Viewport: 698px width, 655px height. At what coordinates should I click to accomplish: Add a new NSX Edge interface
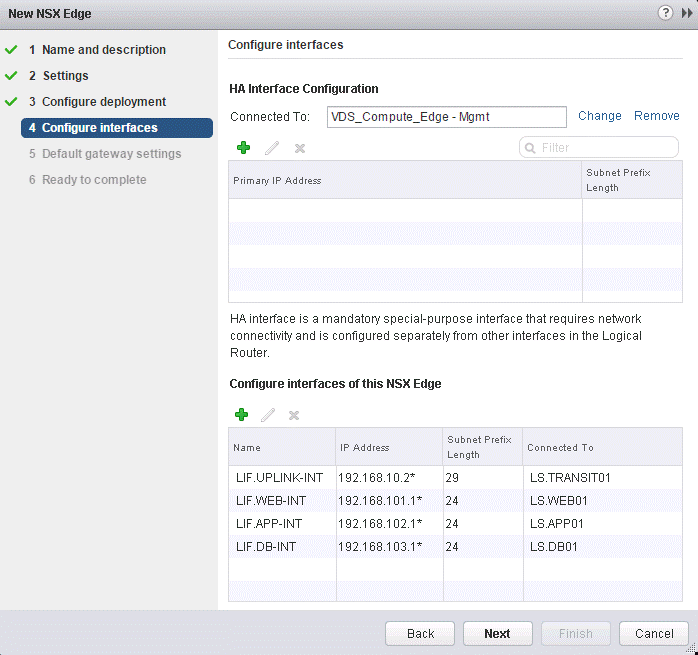[242, 415]
